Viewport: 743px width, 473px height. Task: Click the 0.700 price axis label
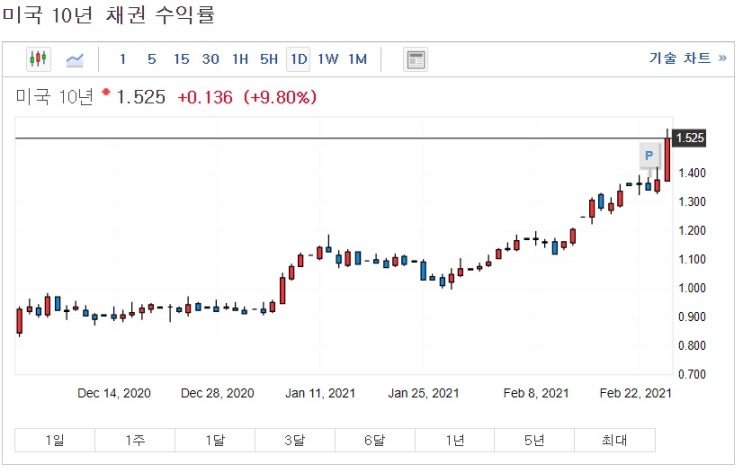pos(692,374)
